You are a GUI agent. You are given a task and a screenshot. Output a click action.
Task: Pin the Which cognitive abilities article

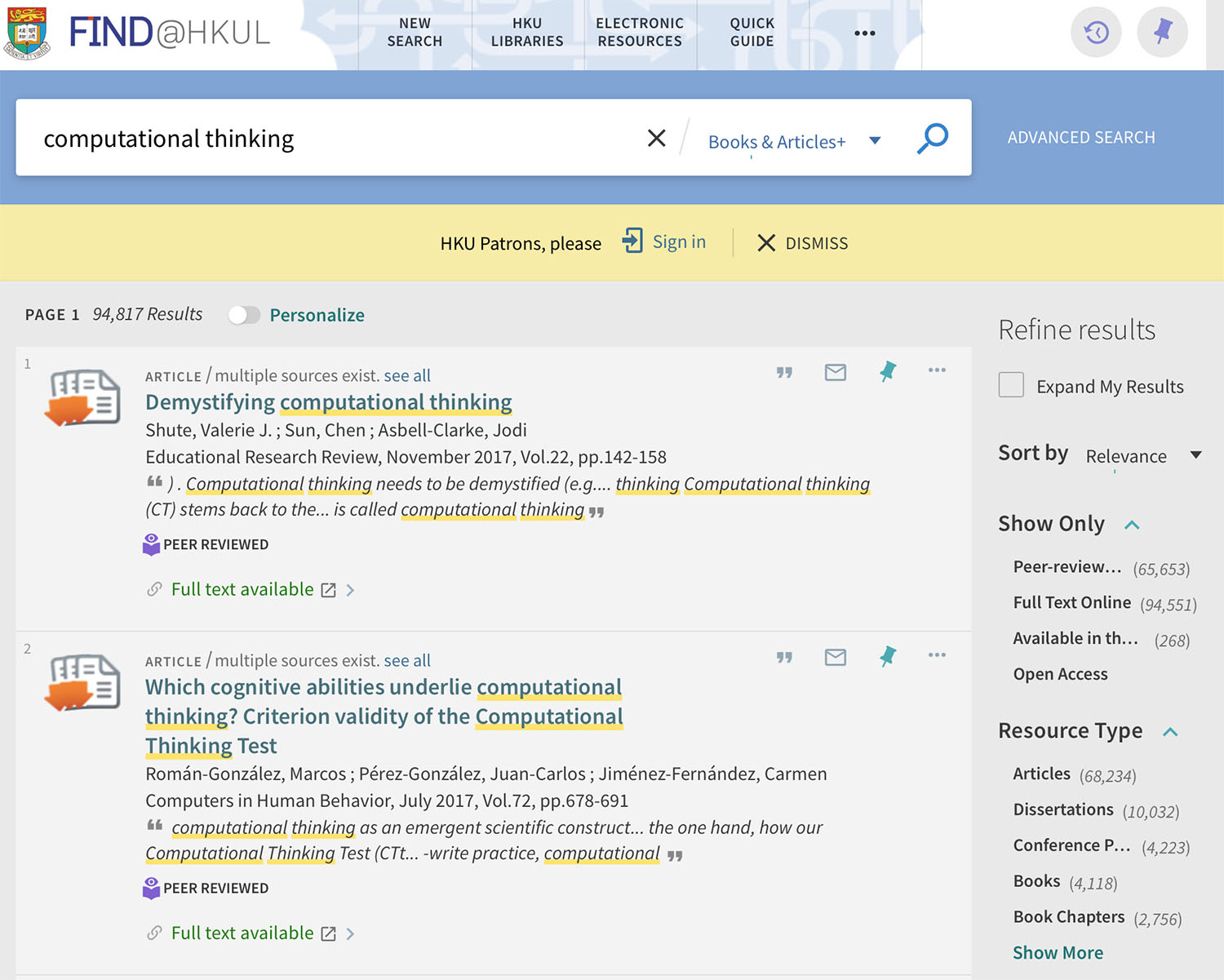point(888,656)
